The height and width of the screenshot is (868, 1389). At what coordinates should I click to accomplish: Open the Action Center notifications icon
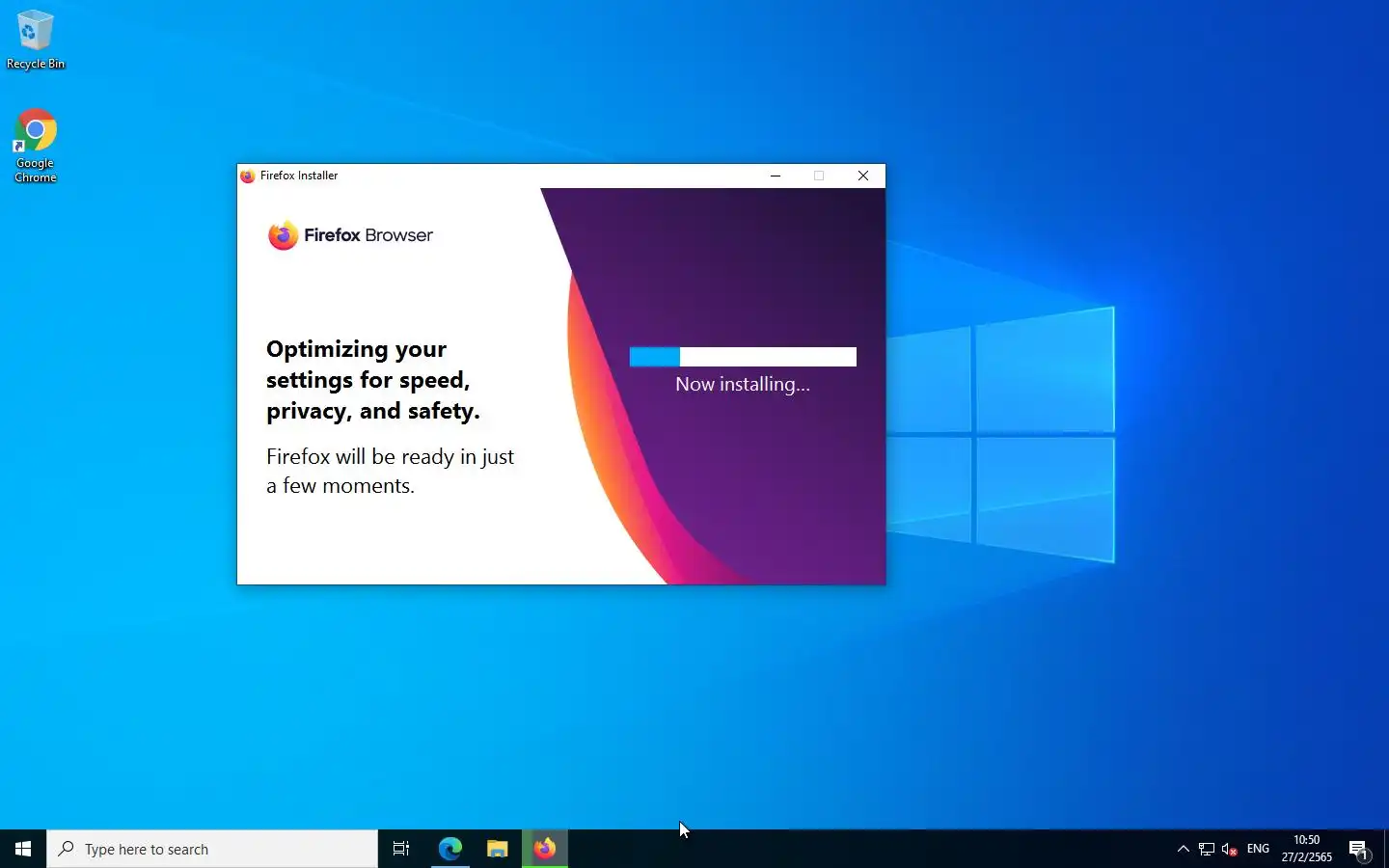tap(1358, 849)
